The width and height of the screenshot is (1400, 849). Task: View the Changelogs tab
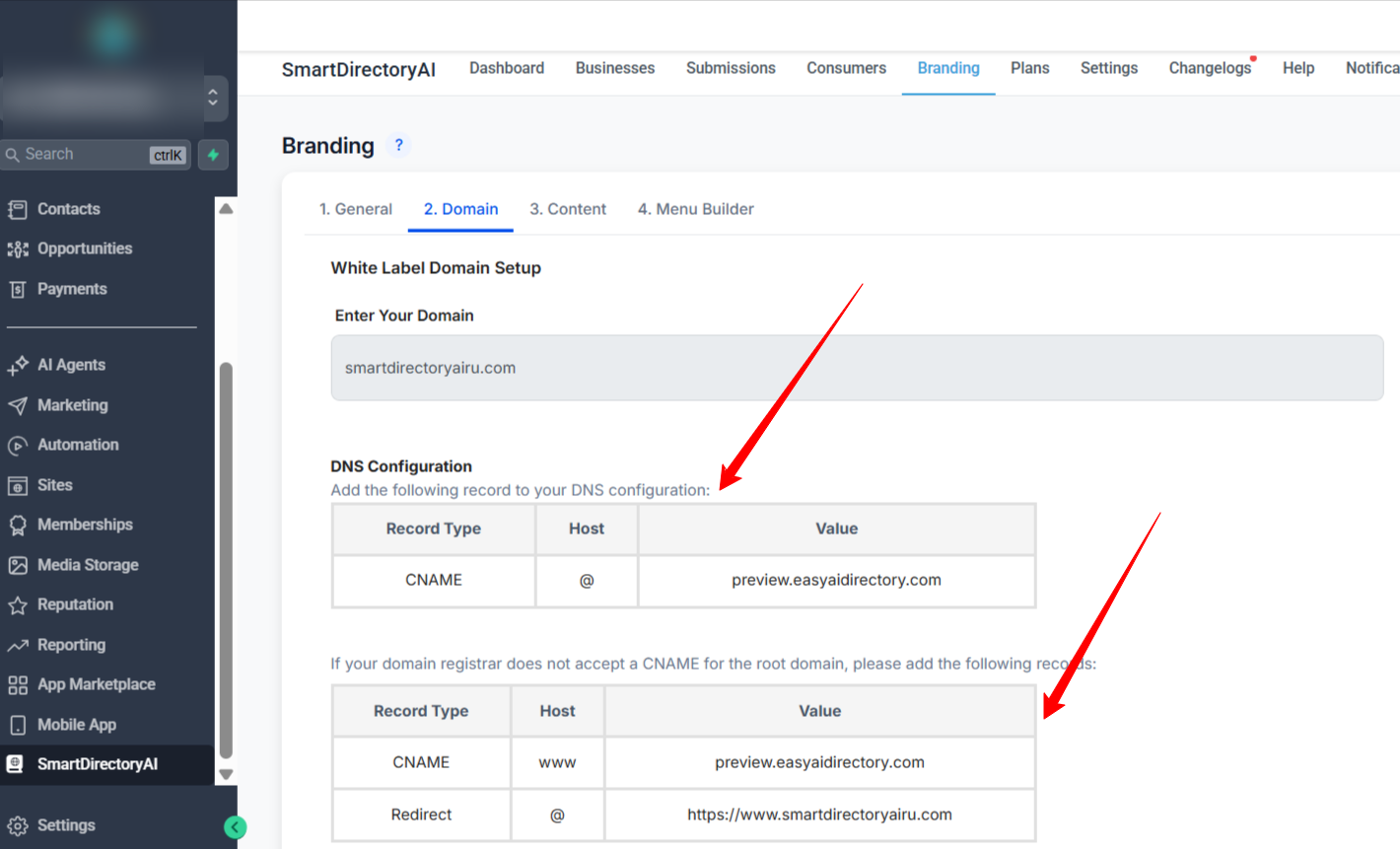click(x=1211, y=68)
